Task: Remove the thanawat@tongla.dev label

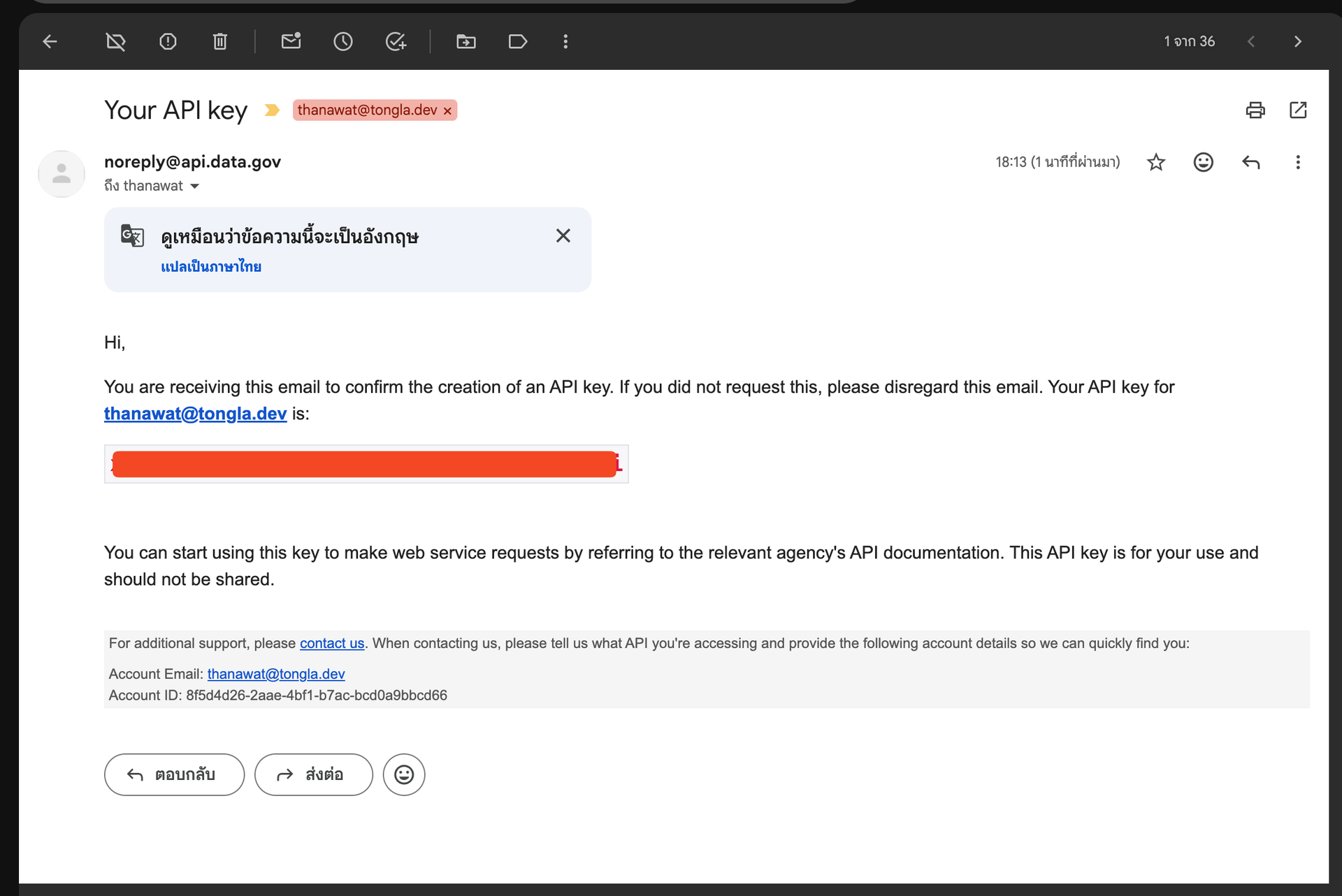Action: (448, 111)
